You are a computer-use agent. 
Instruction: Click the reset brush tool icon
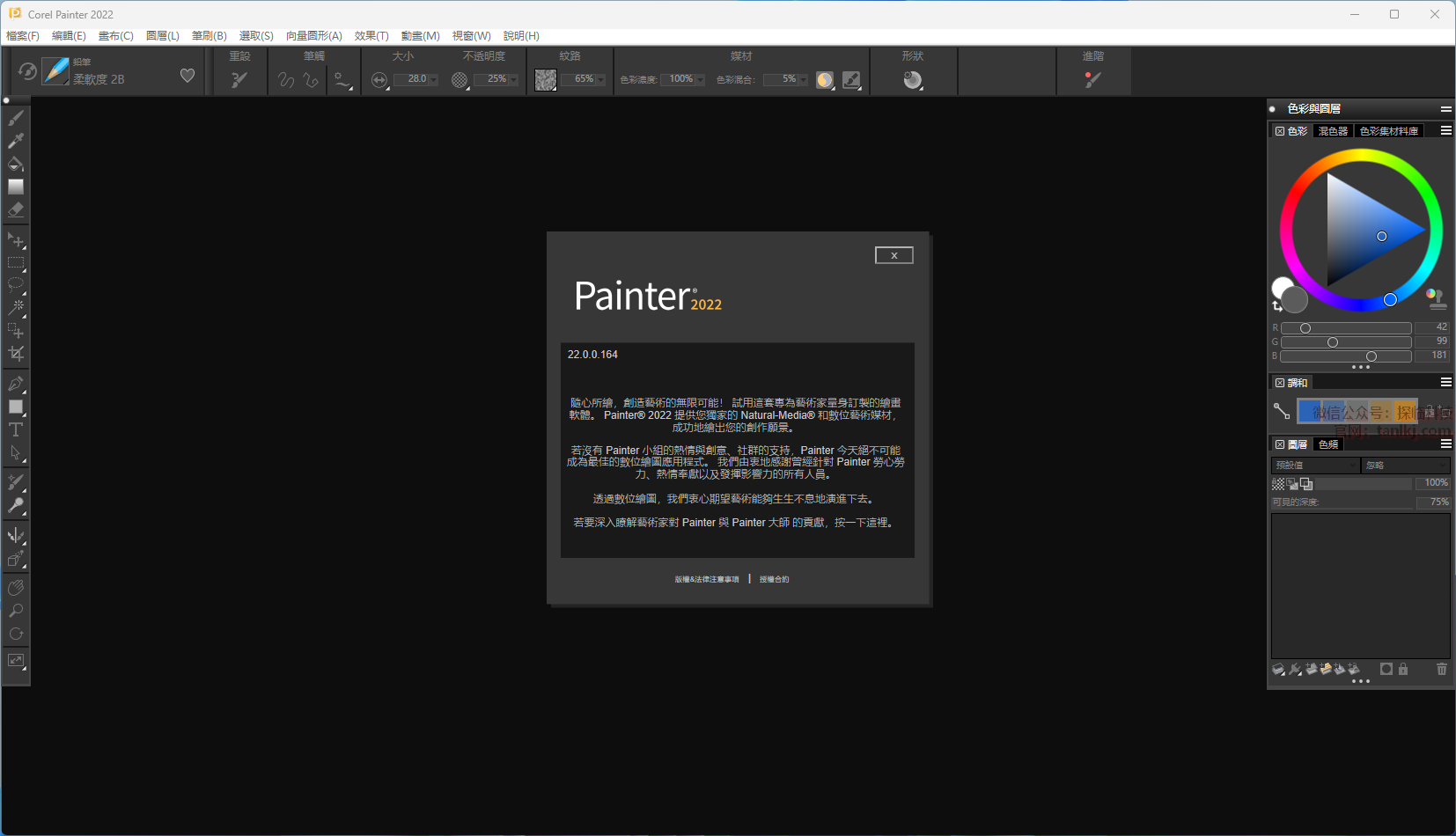(239, 80)
